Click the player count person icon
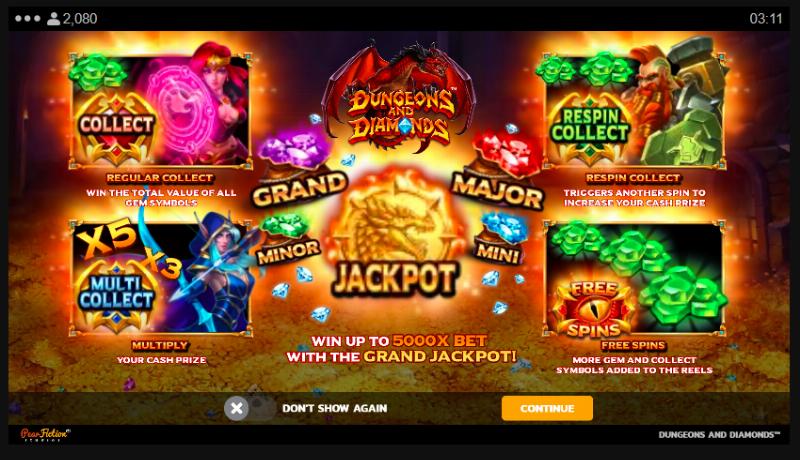This screenshot has width=800, height=460. point(54,19)
